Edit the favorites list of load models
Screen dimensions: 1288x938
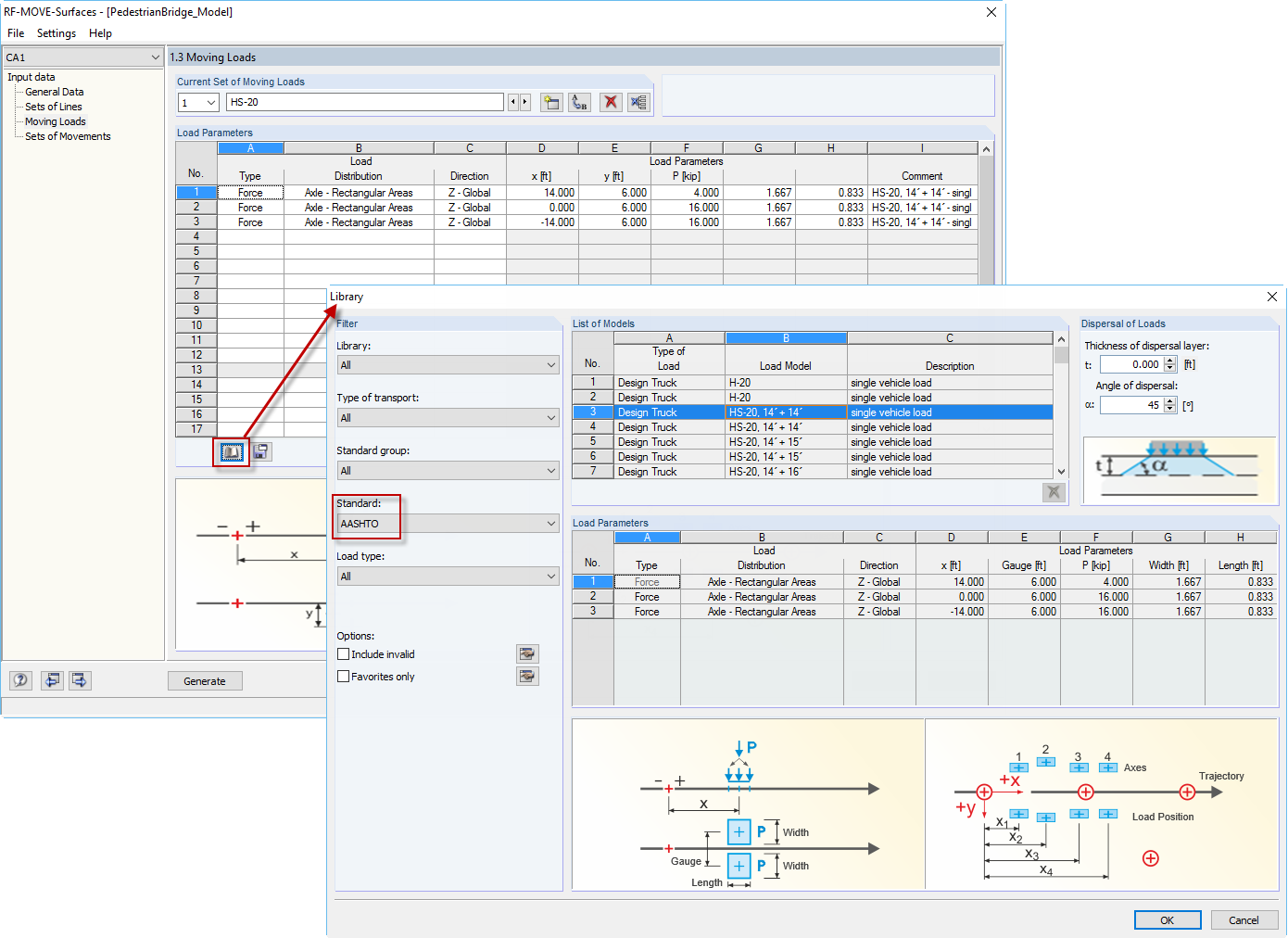click(527, 676)
